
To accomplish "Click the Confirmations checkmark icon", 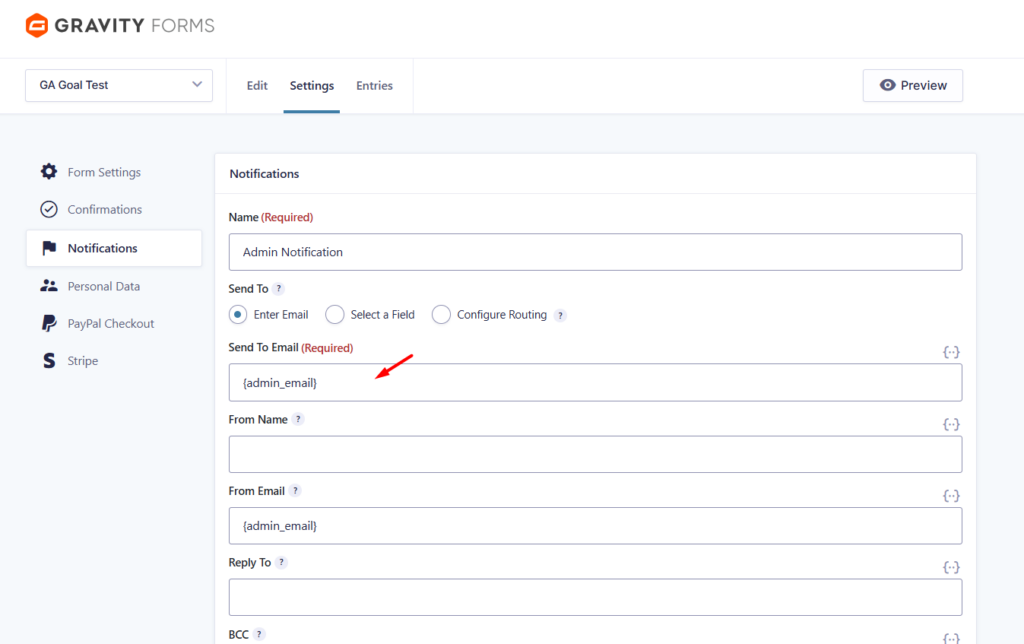I will pyautogui.click(x=49, y=209).
